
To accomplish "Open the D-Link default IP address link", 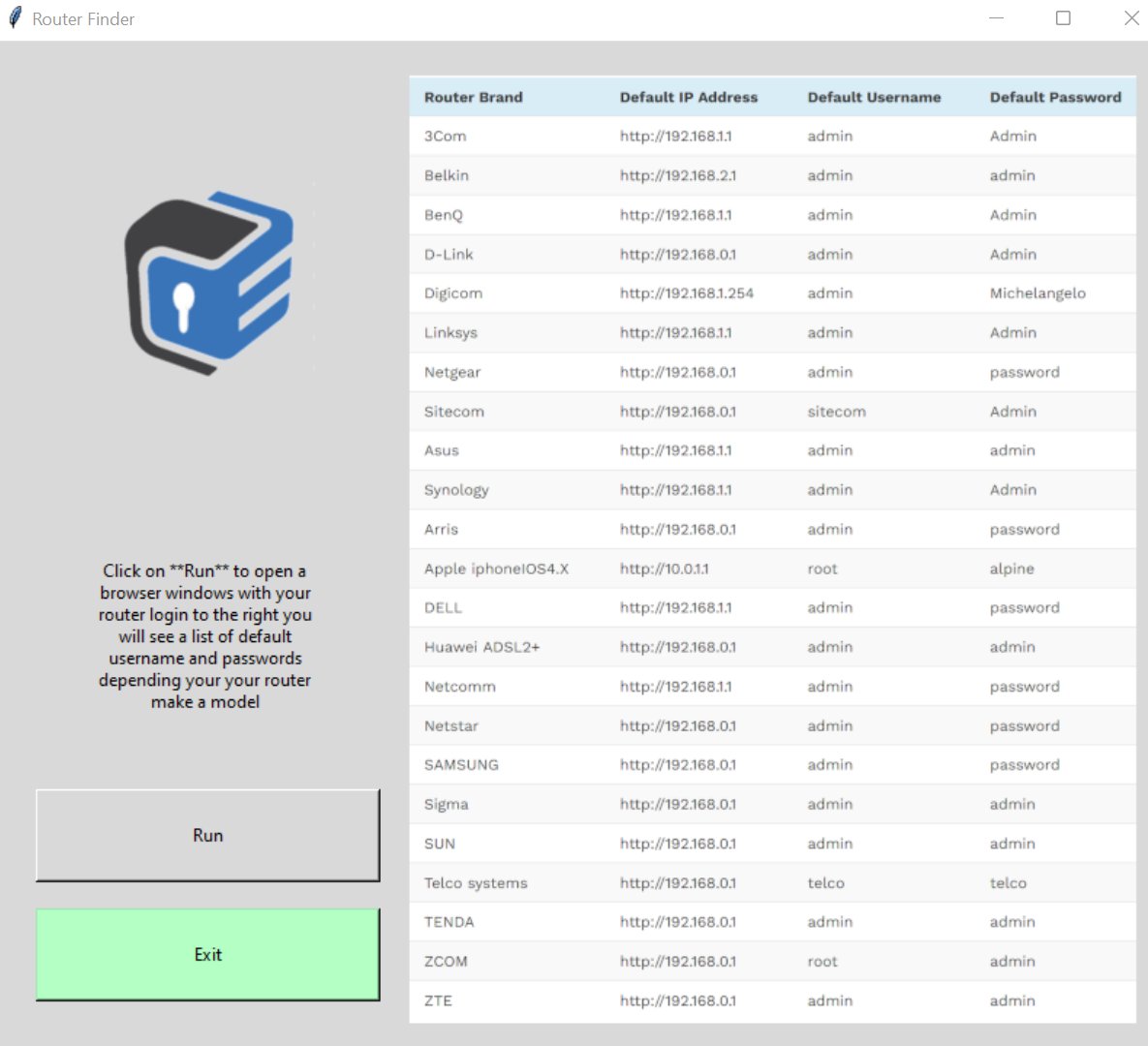I will pos(677,254).
